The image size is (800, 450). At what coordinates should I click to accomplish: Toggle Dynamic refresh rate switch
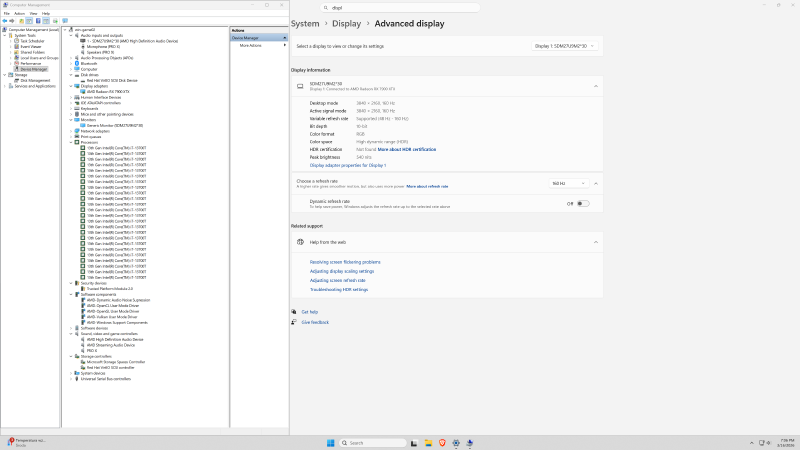[583, 204]
